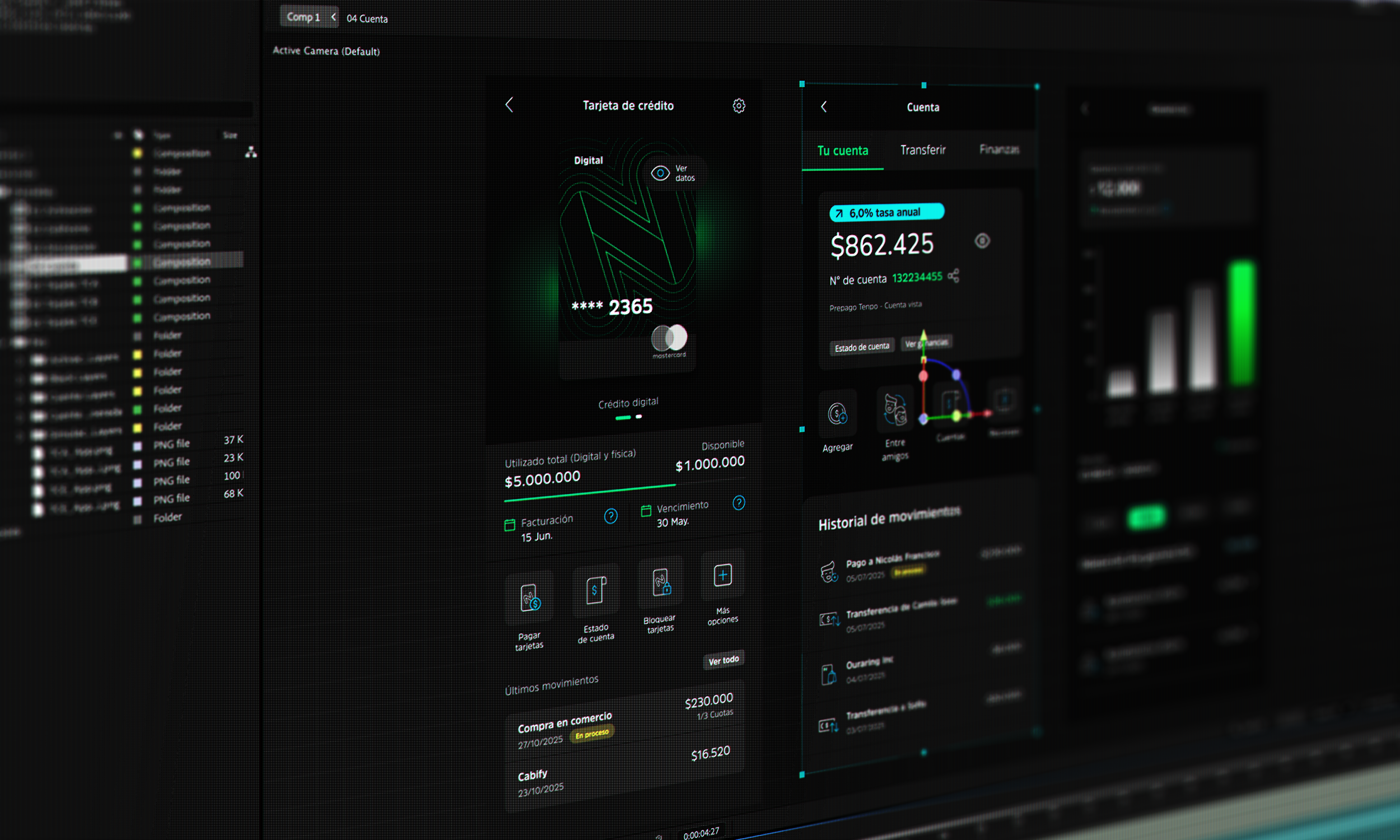Click the help icon beside Facturación

[x=610, y=516]
